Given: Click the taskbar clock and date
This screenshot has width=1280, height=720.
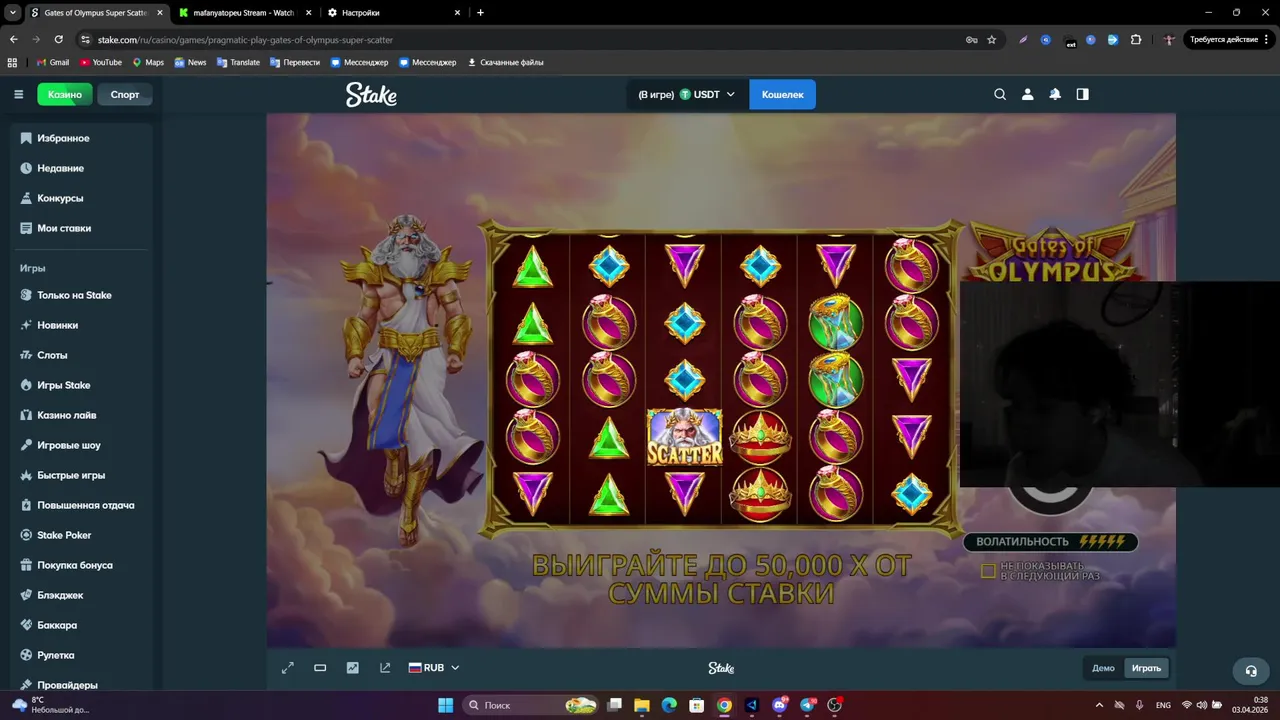Looking at the screenshot, I should click(x=1249, y=705).
